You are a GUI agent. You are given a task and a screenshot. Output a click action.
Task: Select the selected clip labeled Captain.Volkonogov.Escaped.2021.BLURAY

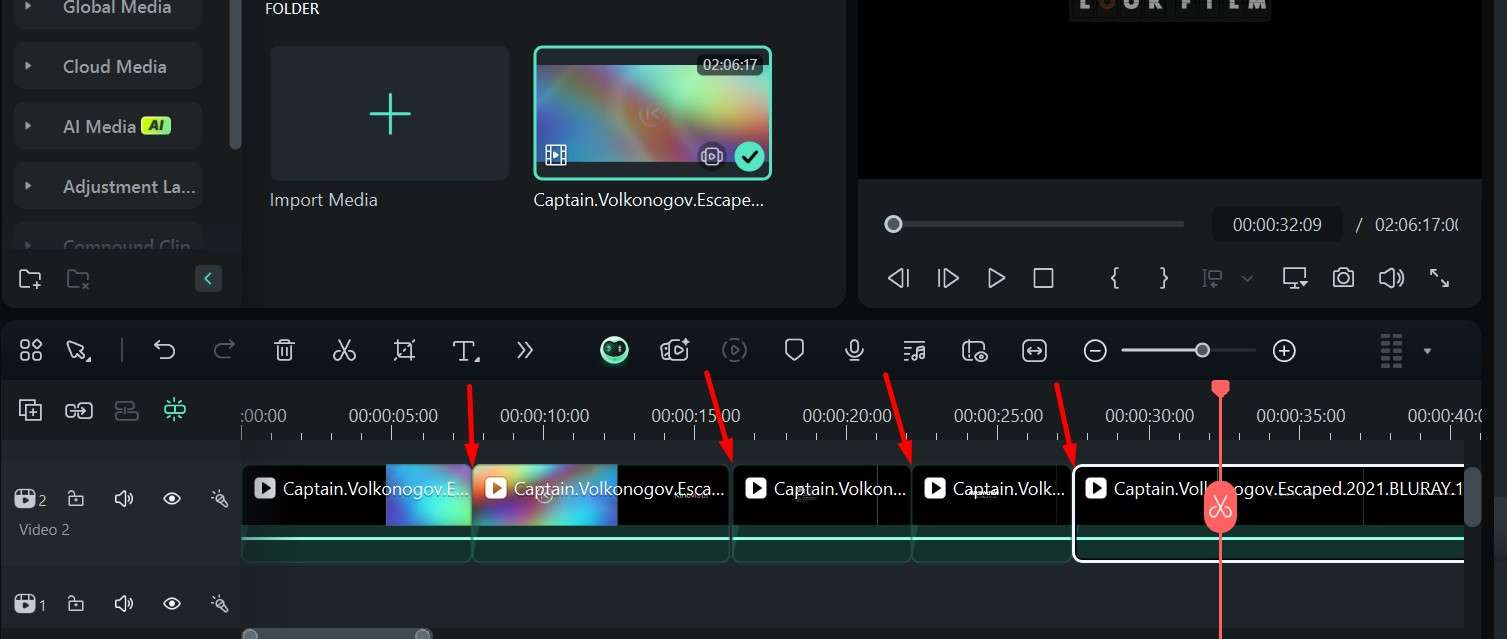[x=1270, y=513]
